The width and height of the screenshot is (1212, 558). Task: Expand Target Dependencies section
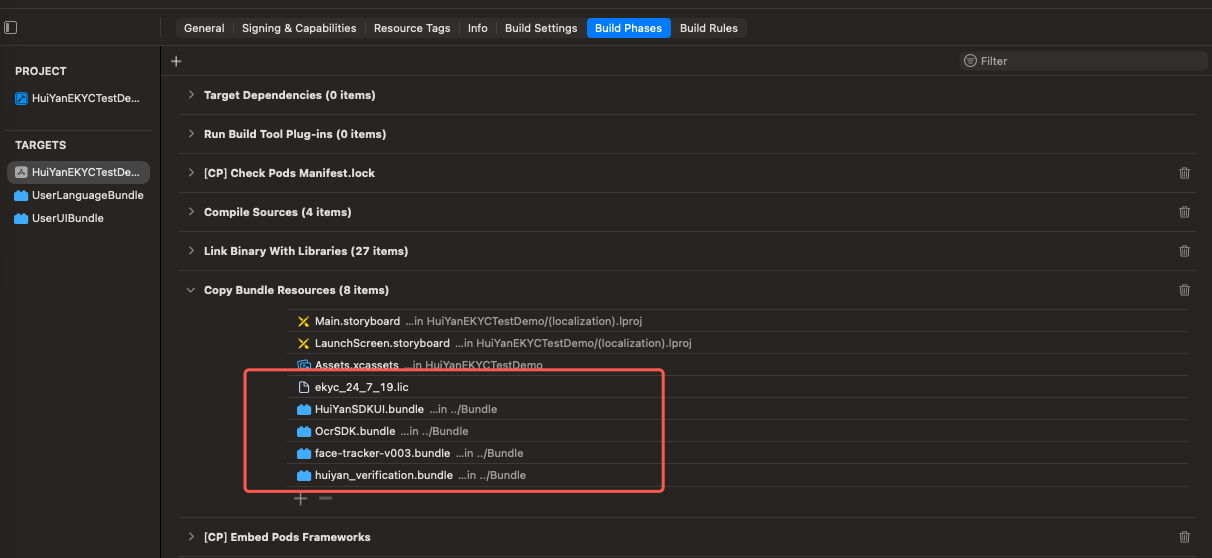click(191, 95)
